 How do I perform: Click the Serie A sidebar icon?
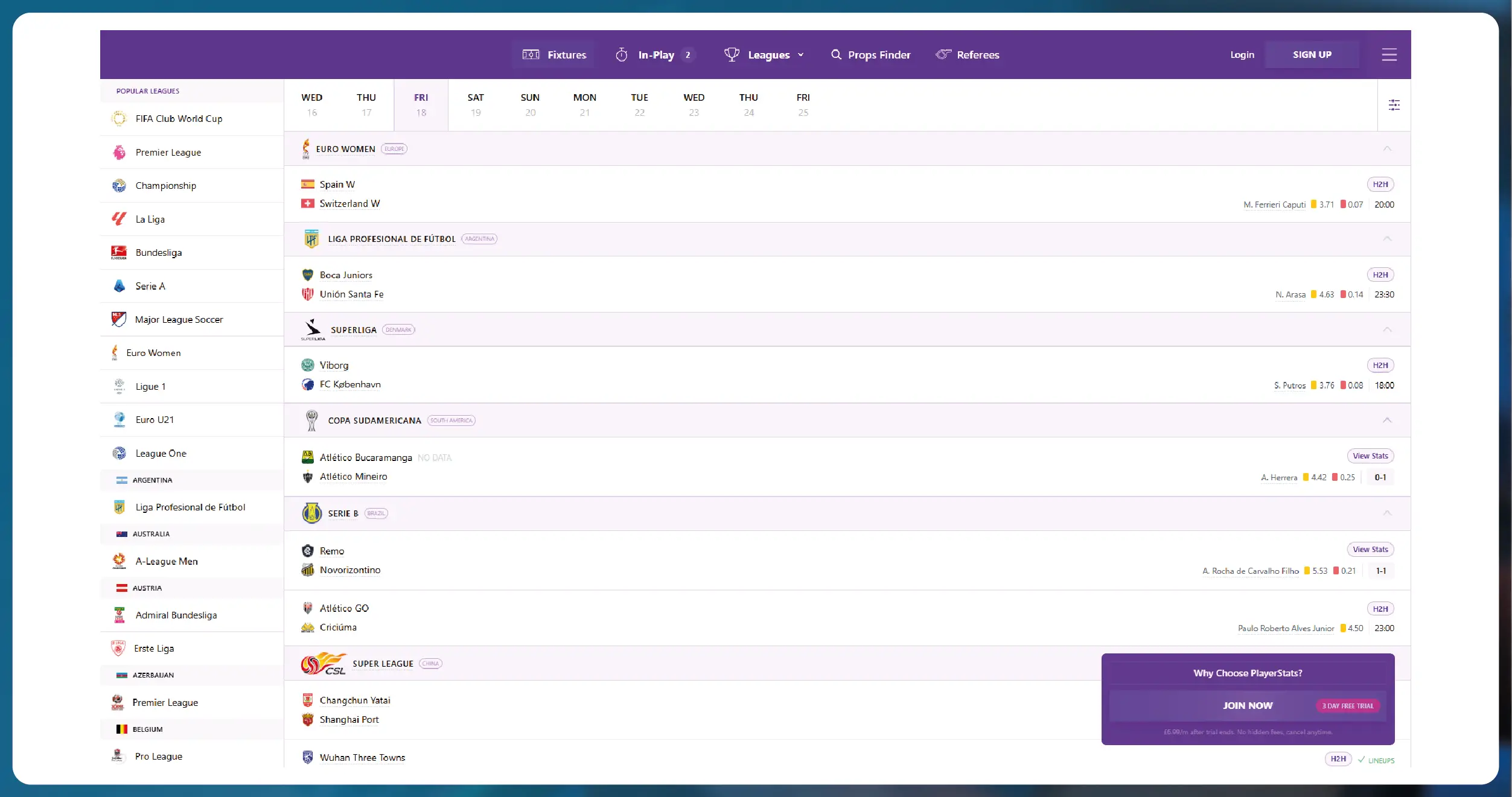click(x=119, y=285)
